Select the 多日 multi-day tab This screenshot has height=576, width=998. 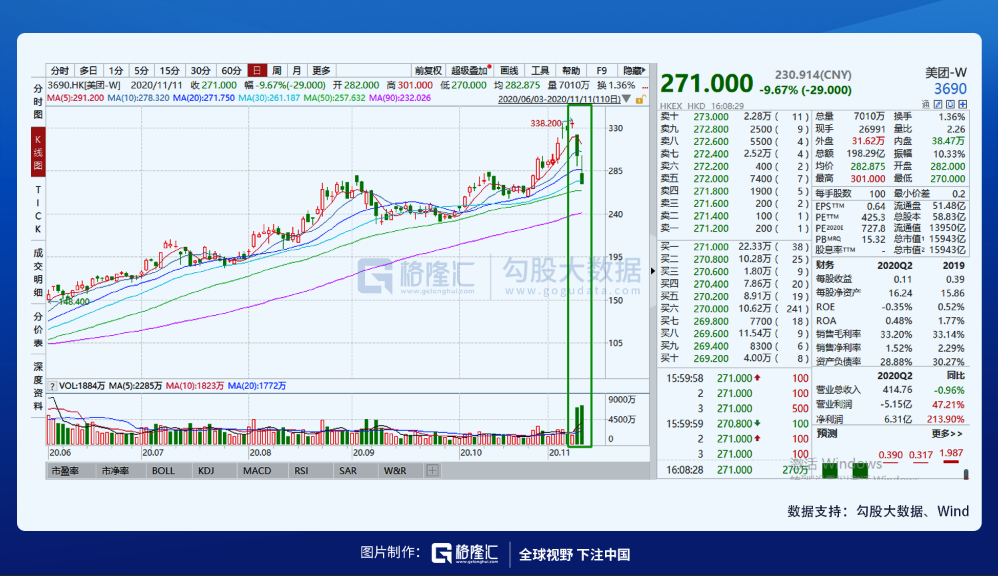point(88,71)
